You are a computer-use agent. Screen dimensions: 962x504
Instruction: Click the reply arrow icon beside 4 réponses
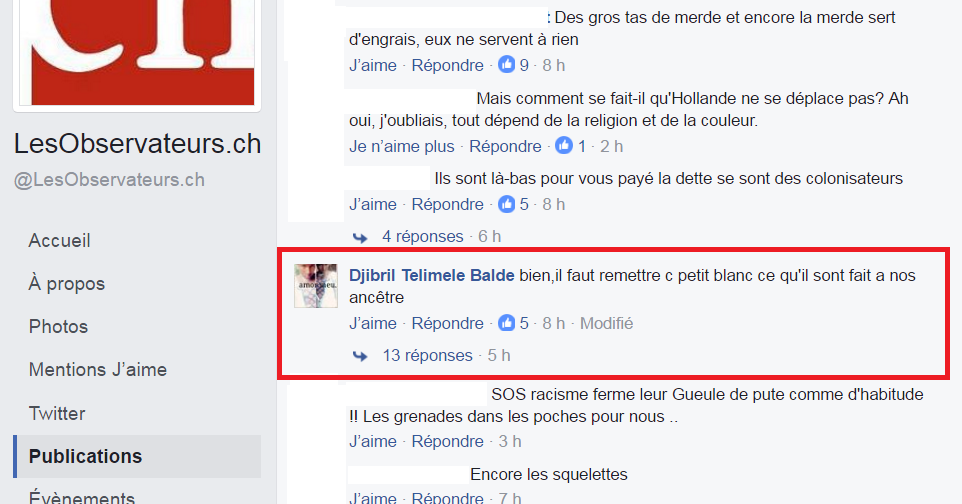tap(360, 238)
